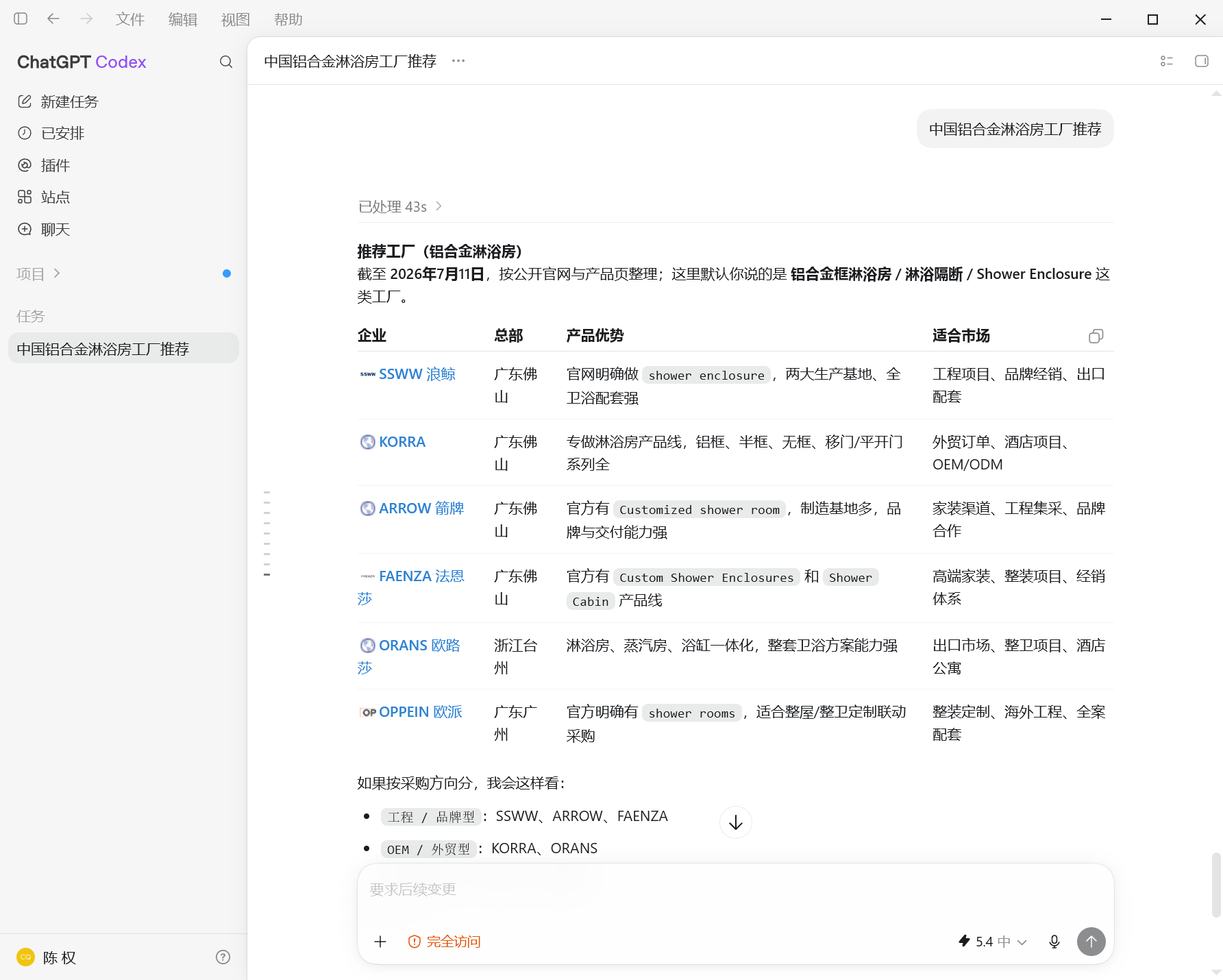This screenshot has width=1223, height=980.
Task: Click the microphone voice input icon
Action: [1054, 942]
